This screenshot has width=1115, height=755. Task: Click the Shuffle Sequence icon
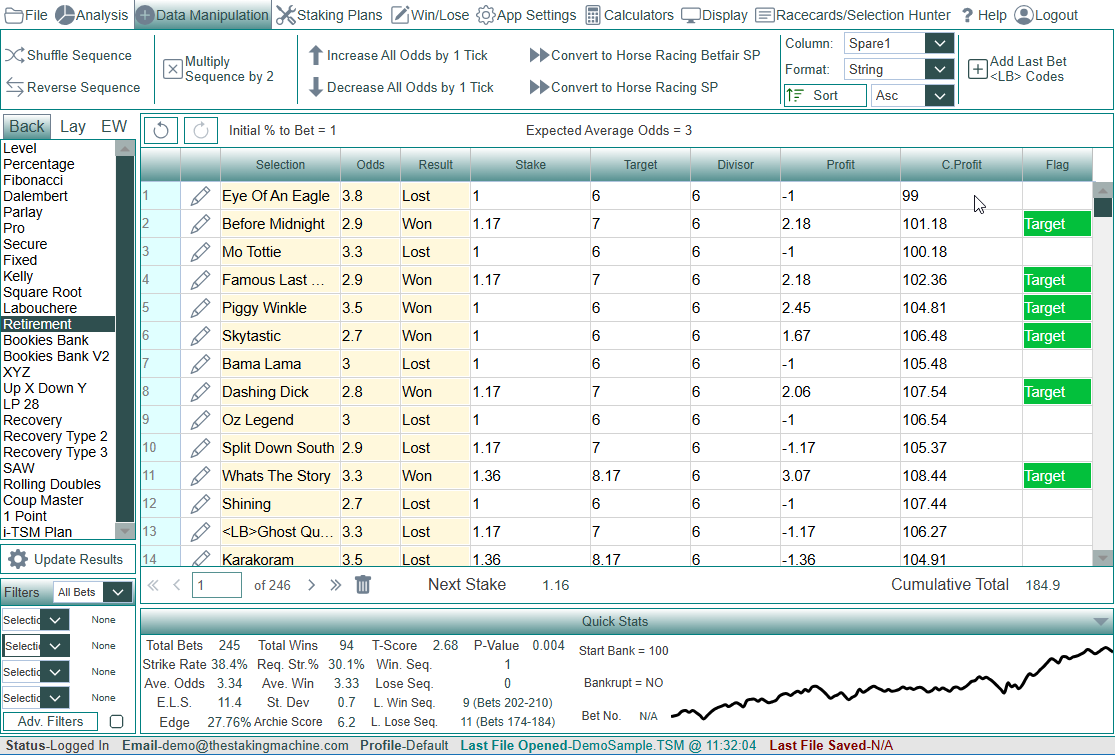(14, 56)
